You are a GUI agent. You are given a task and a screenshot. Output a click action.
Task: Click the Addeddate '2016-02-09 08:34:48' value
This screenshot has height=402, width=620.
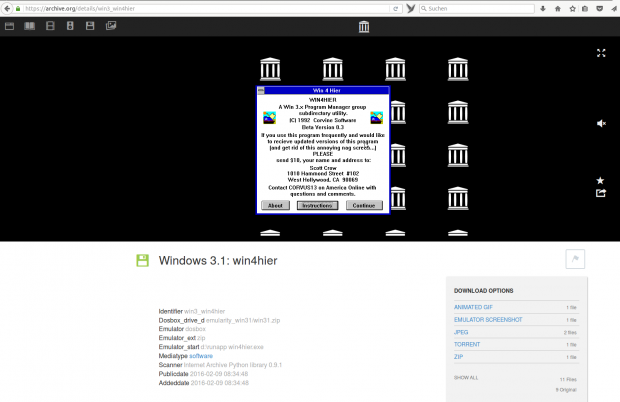tap(219, 383)
